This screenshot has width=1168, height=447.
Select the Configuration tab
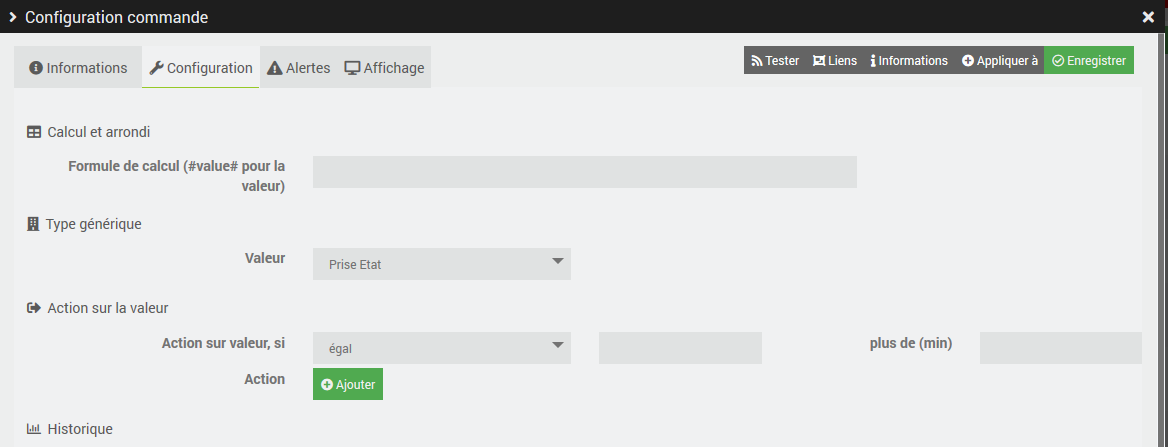point(201,68)
